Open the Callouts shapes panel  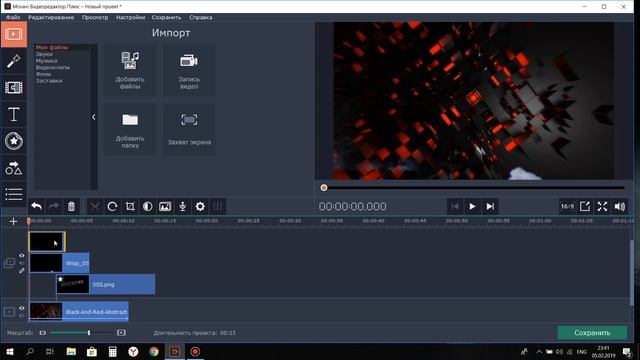(14, 168)
